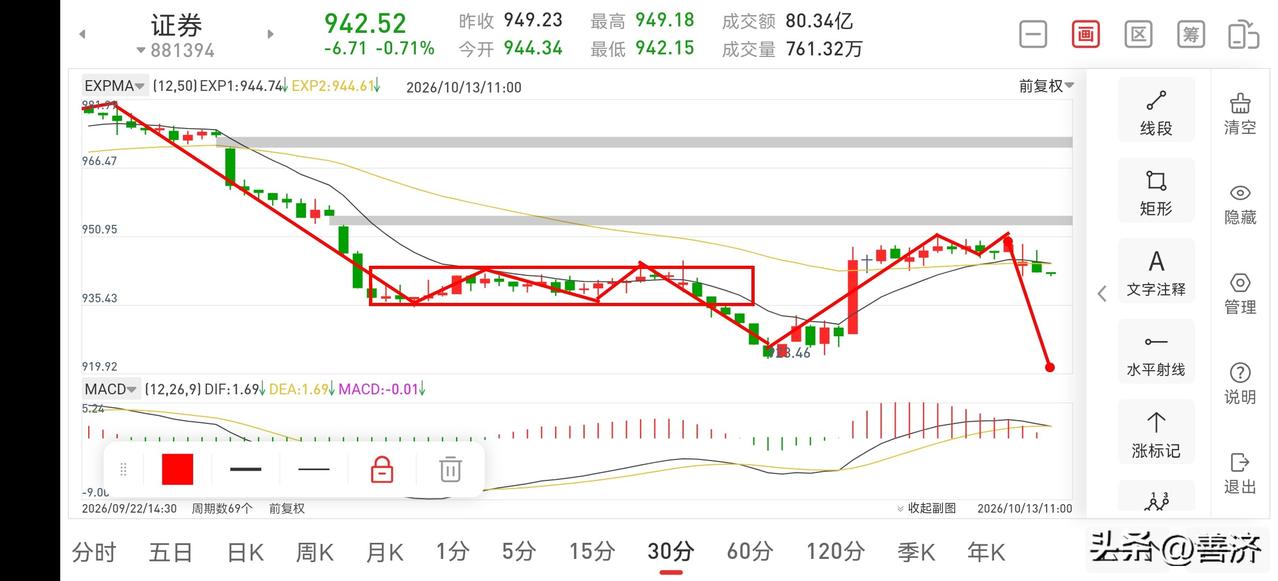Switch to the 15分 period tab
This screenshot has height=581, width=1278.
592,551
